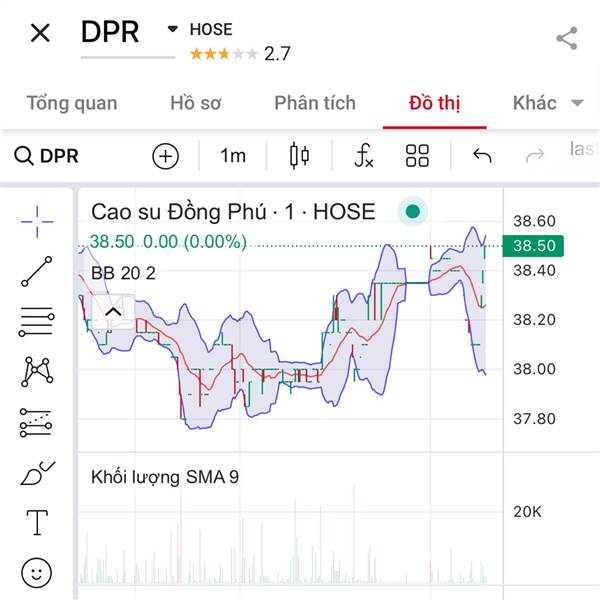The height and width of the screenshot is (600, 600).
Task: Click the 38.50 0.00 (0.00%) price readout
Action: (x=168, y=242)
